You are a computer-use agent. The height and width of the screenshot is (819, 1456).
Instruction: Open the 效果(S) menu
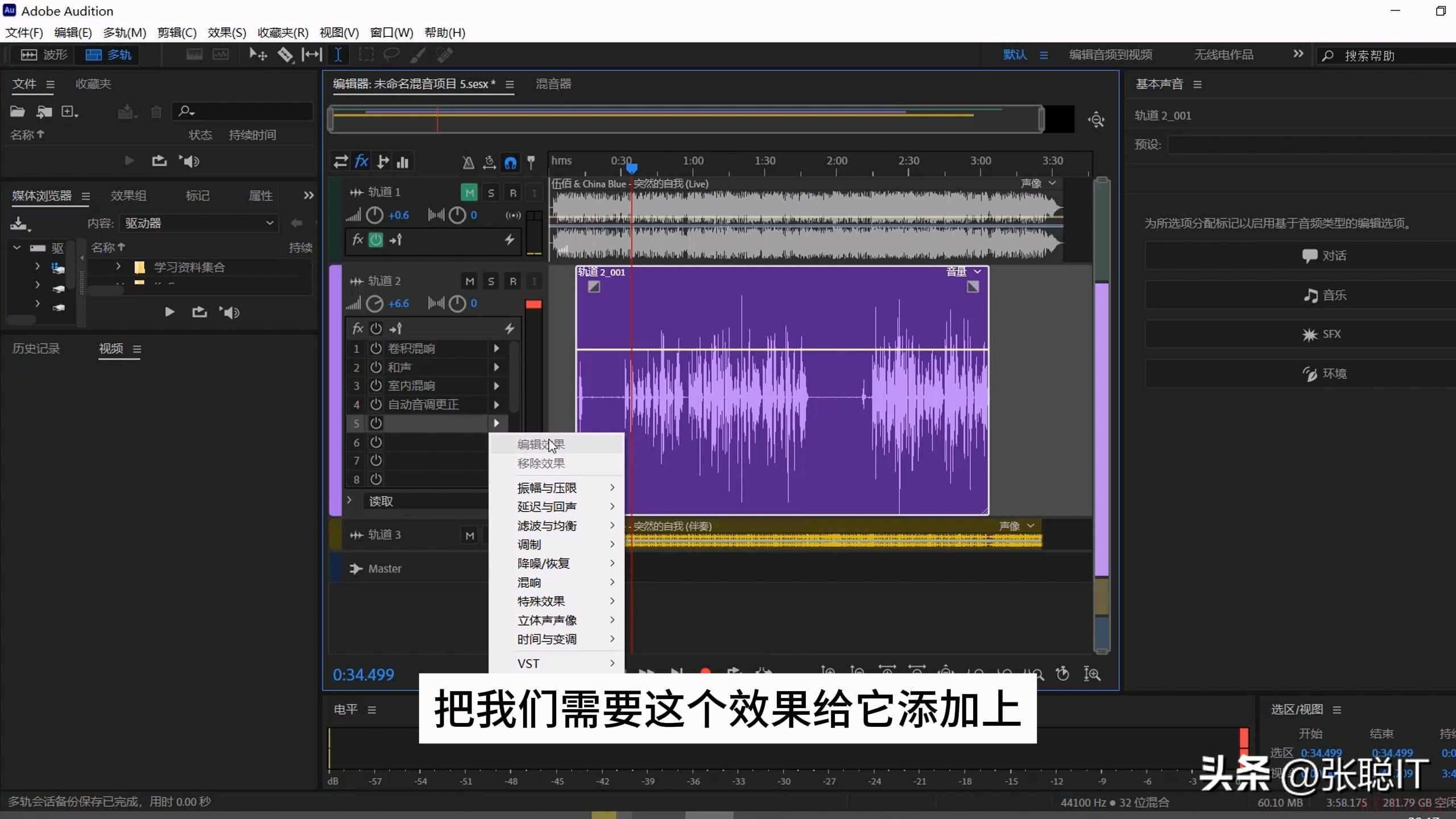click(226, 32)
